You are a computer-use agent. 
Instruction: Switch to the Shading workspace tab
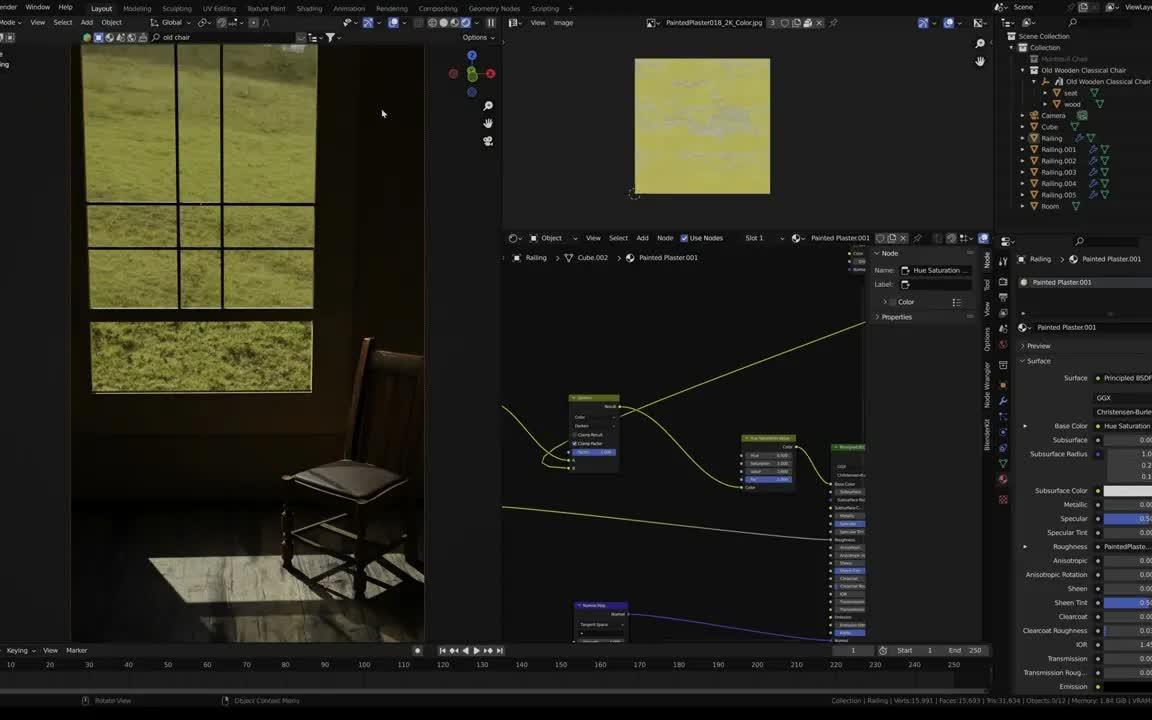coord(309,8)
